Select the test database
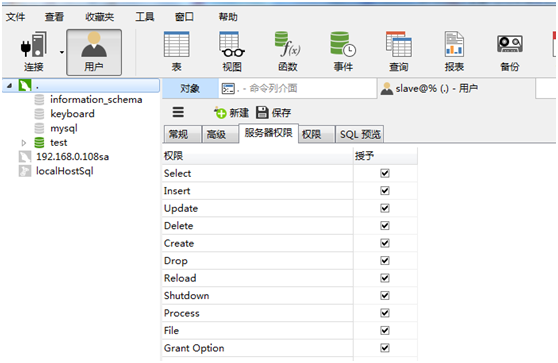Screen dimensions: 558x363 point(59,143)
